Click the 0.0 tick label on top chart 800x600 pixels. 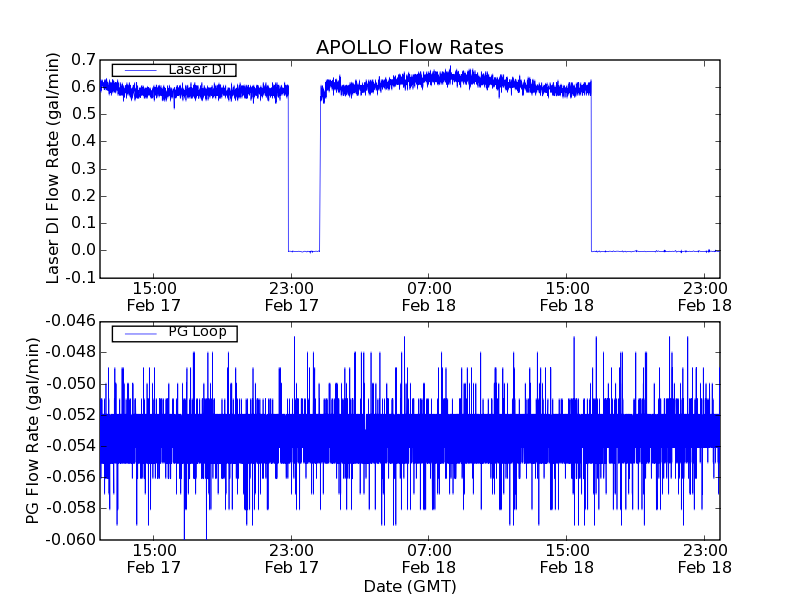click(x=83, y=250)
